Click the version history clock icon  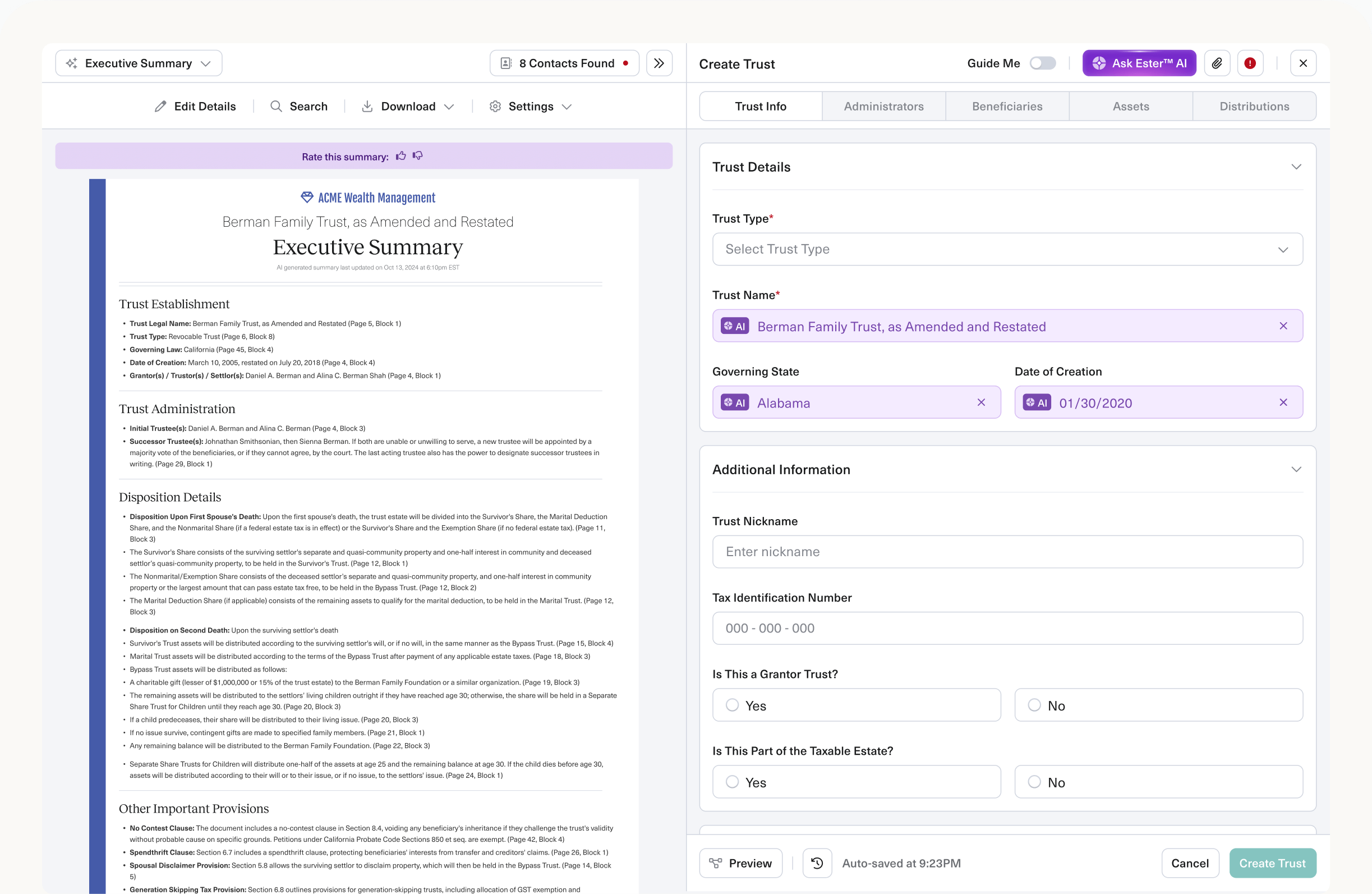(817, 863)
